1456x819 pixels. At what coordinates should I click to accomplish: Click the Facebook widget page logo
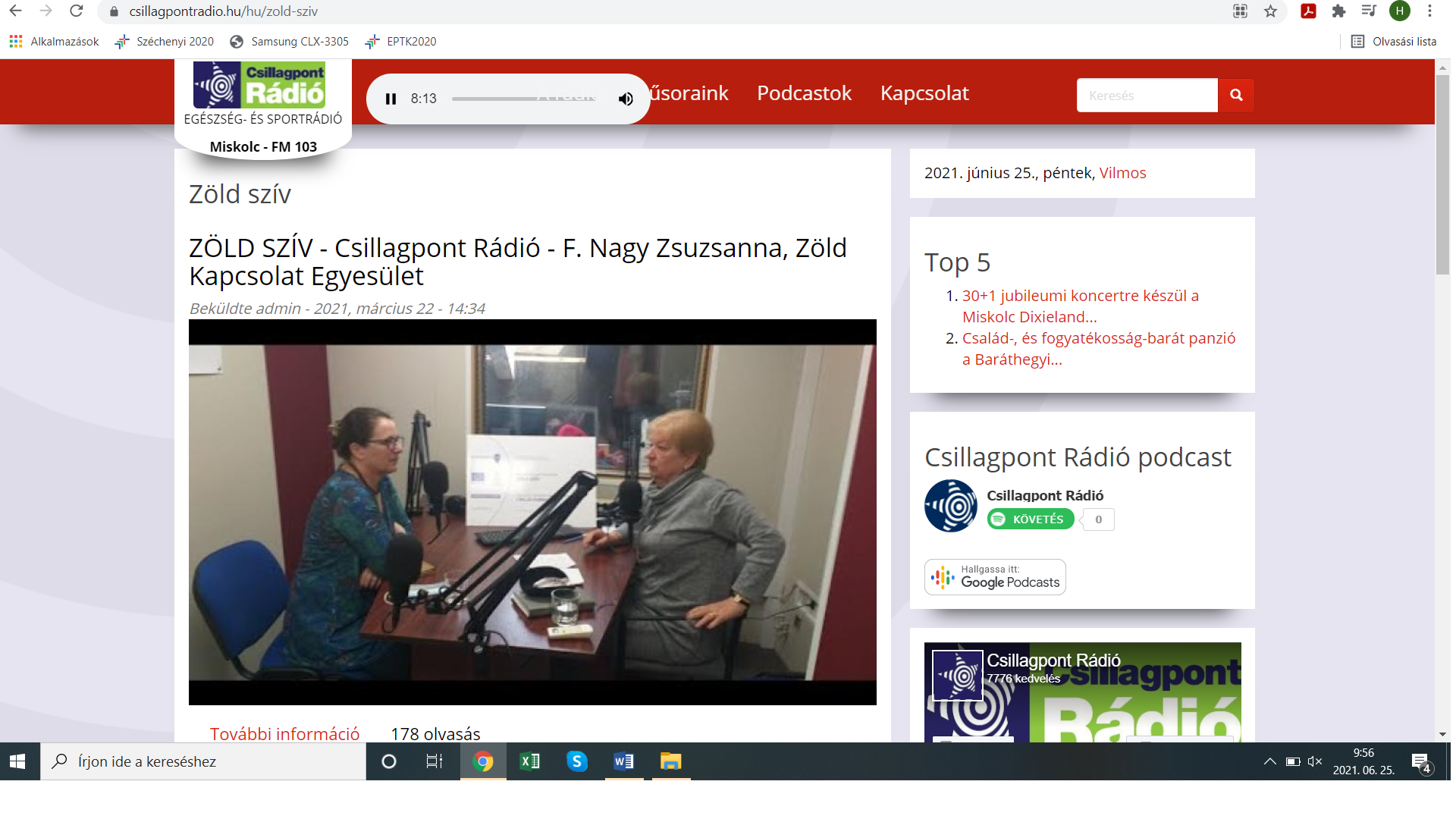(958, 675)
